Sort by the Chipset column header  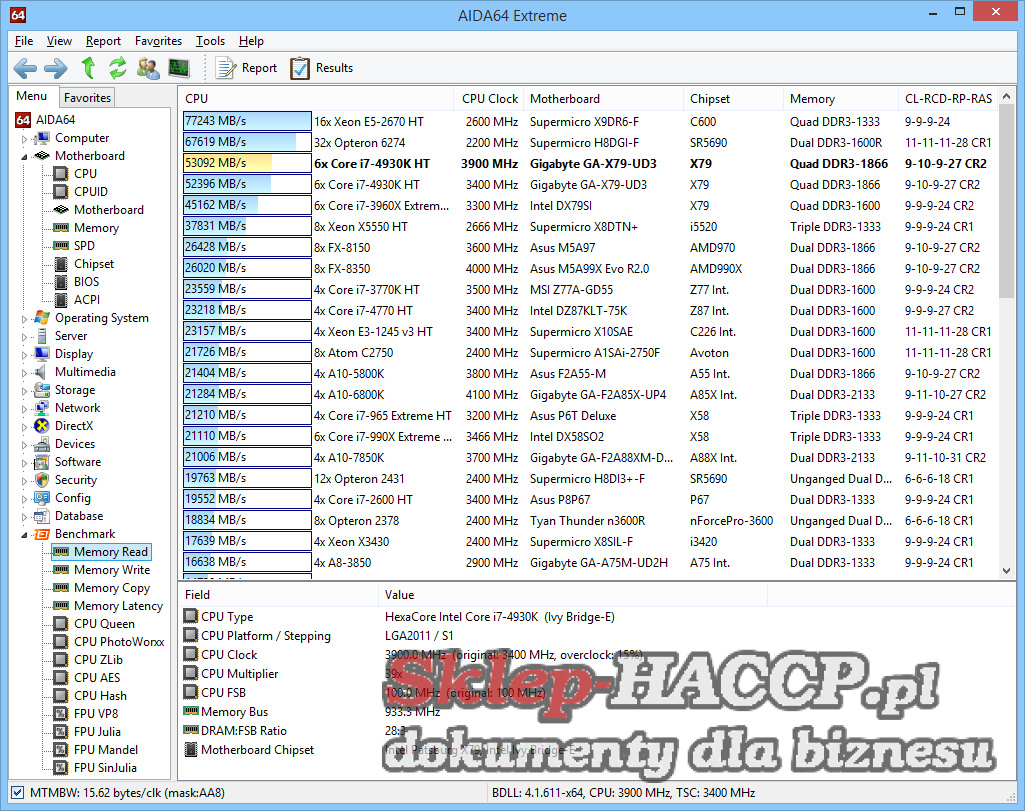733,99
